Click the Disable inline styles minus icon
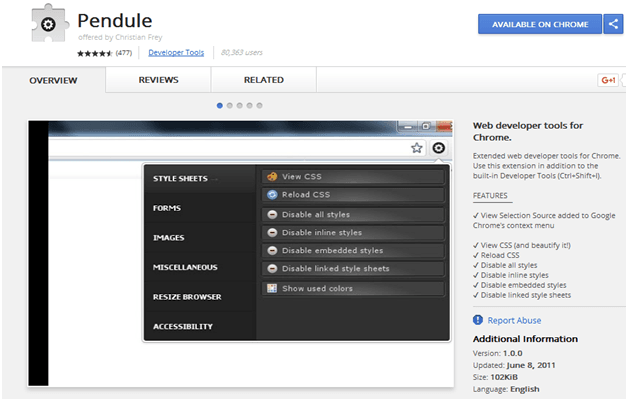The image size is (628, 401). click(272, 232)
